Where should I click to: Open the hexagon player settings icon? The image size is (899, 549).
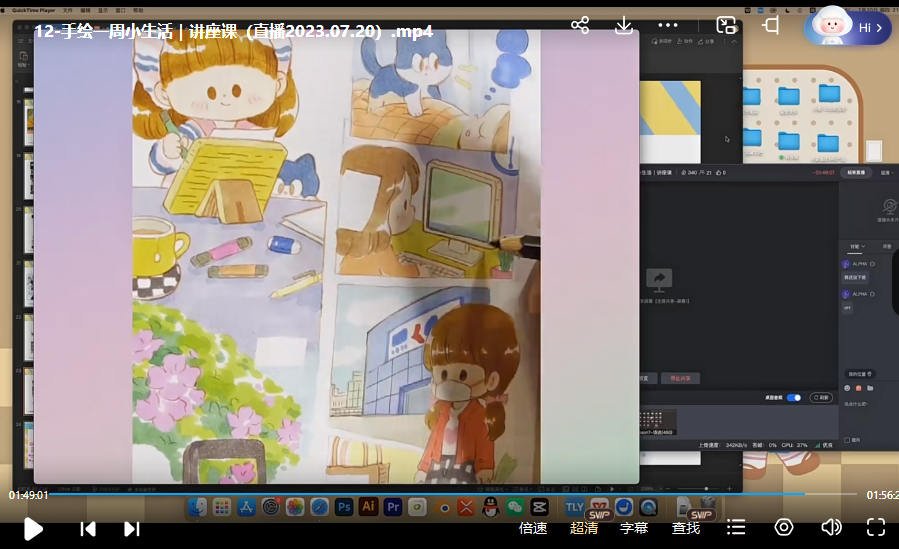[784, 527]
